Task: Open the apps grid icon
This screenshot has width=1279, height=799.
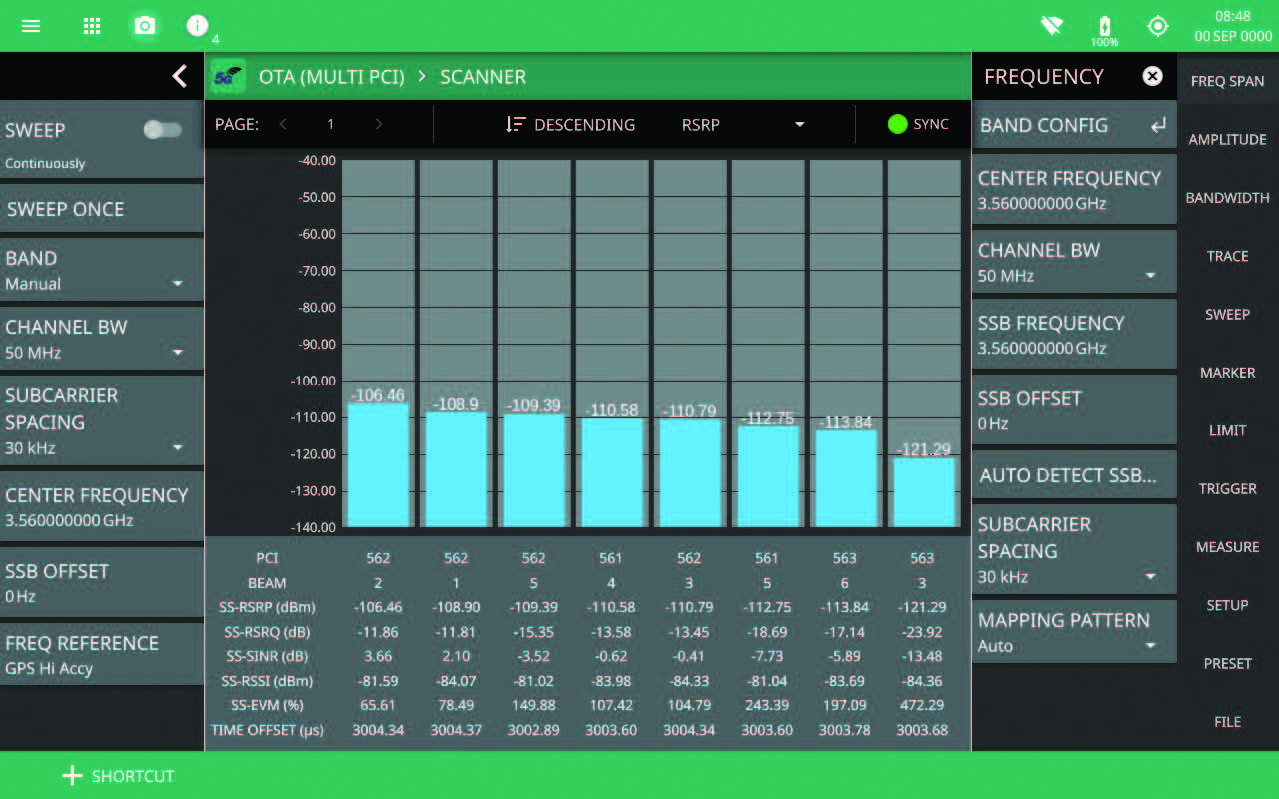Action: 91,26
